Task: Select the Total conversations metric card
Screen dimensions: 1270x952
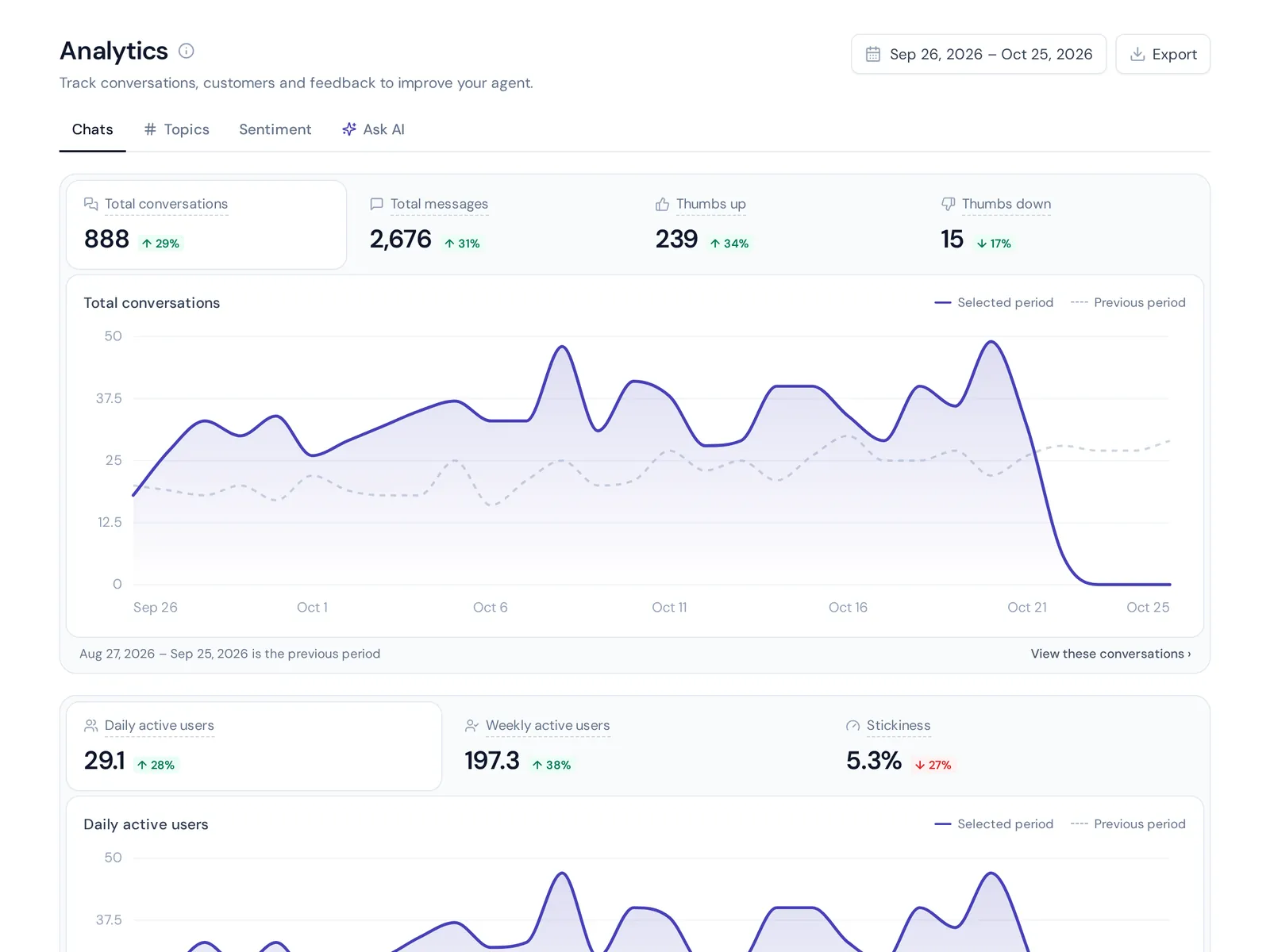Action: tap(206, 225)
